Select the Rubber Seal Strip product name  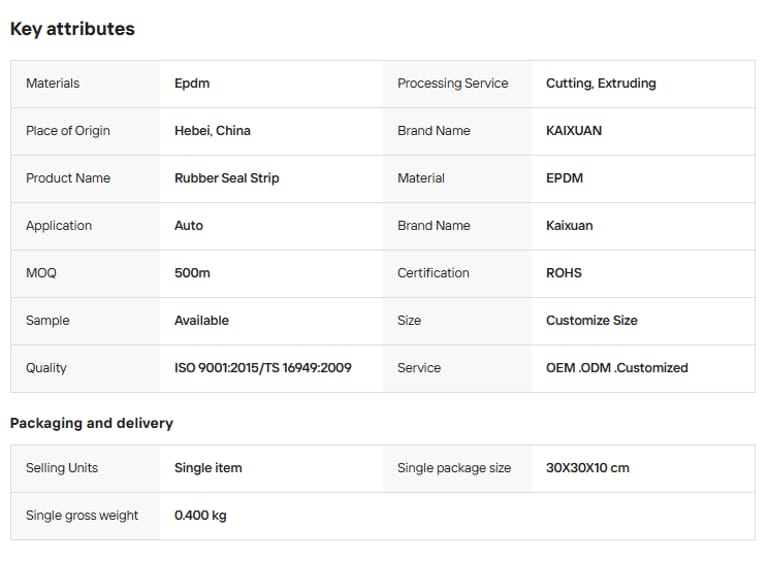pos(226,178)
